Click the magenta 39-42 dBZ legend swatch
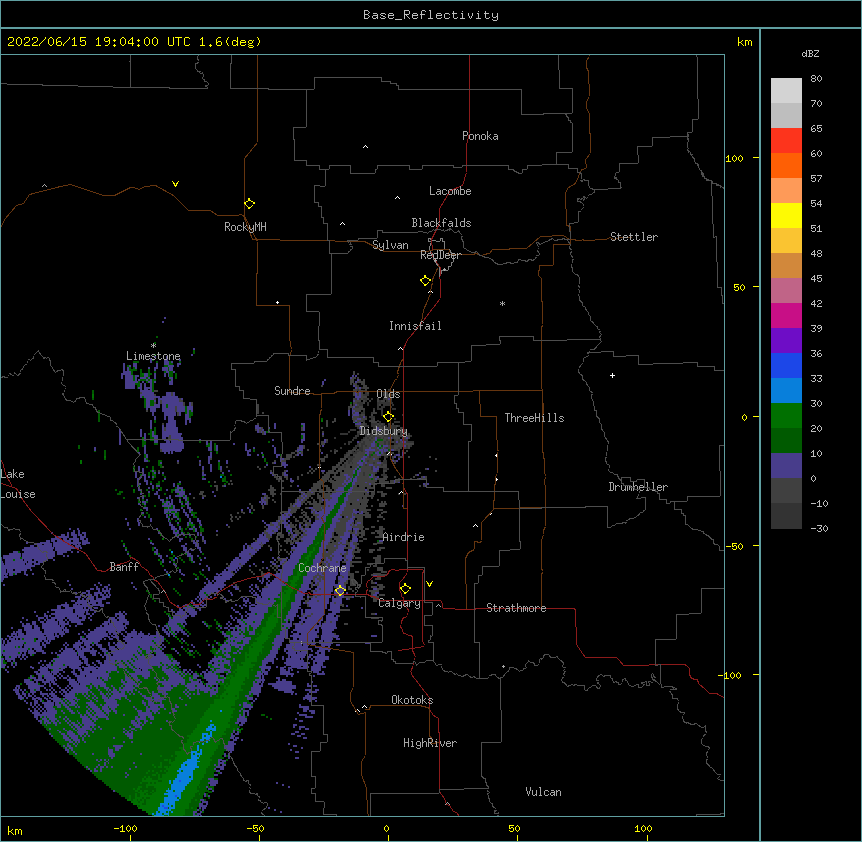Screen dimensions: 862x842 click(x=786, y=315)
